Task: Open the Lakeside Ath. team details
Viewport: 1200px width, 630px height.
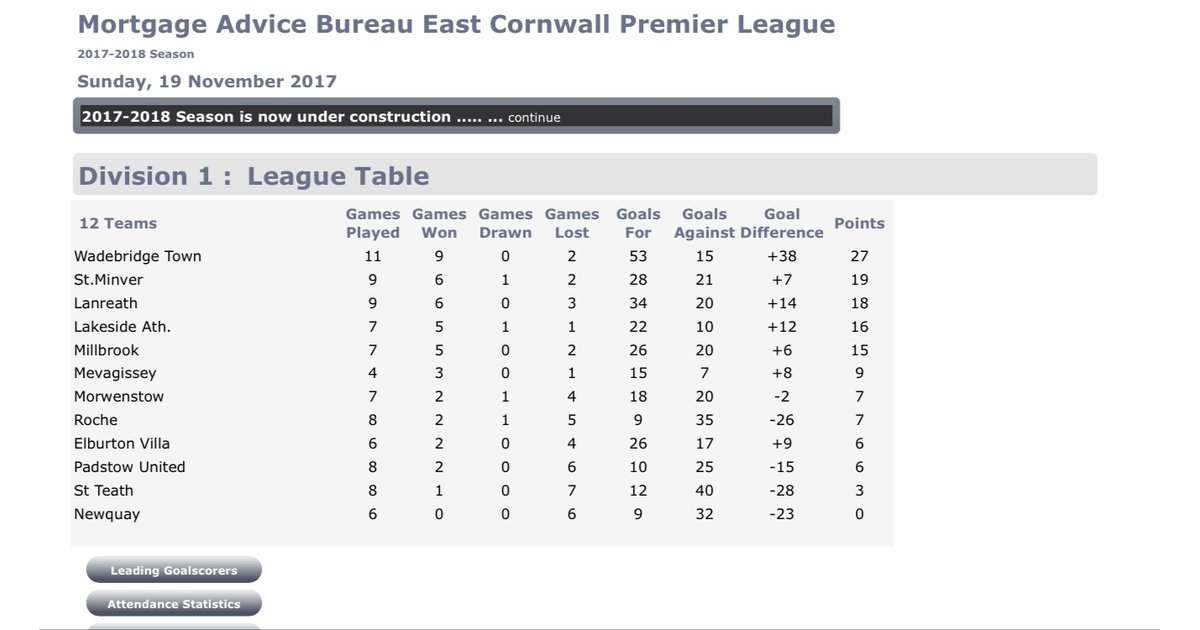Action: tap(121, 326)
